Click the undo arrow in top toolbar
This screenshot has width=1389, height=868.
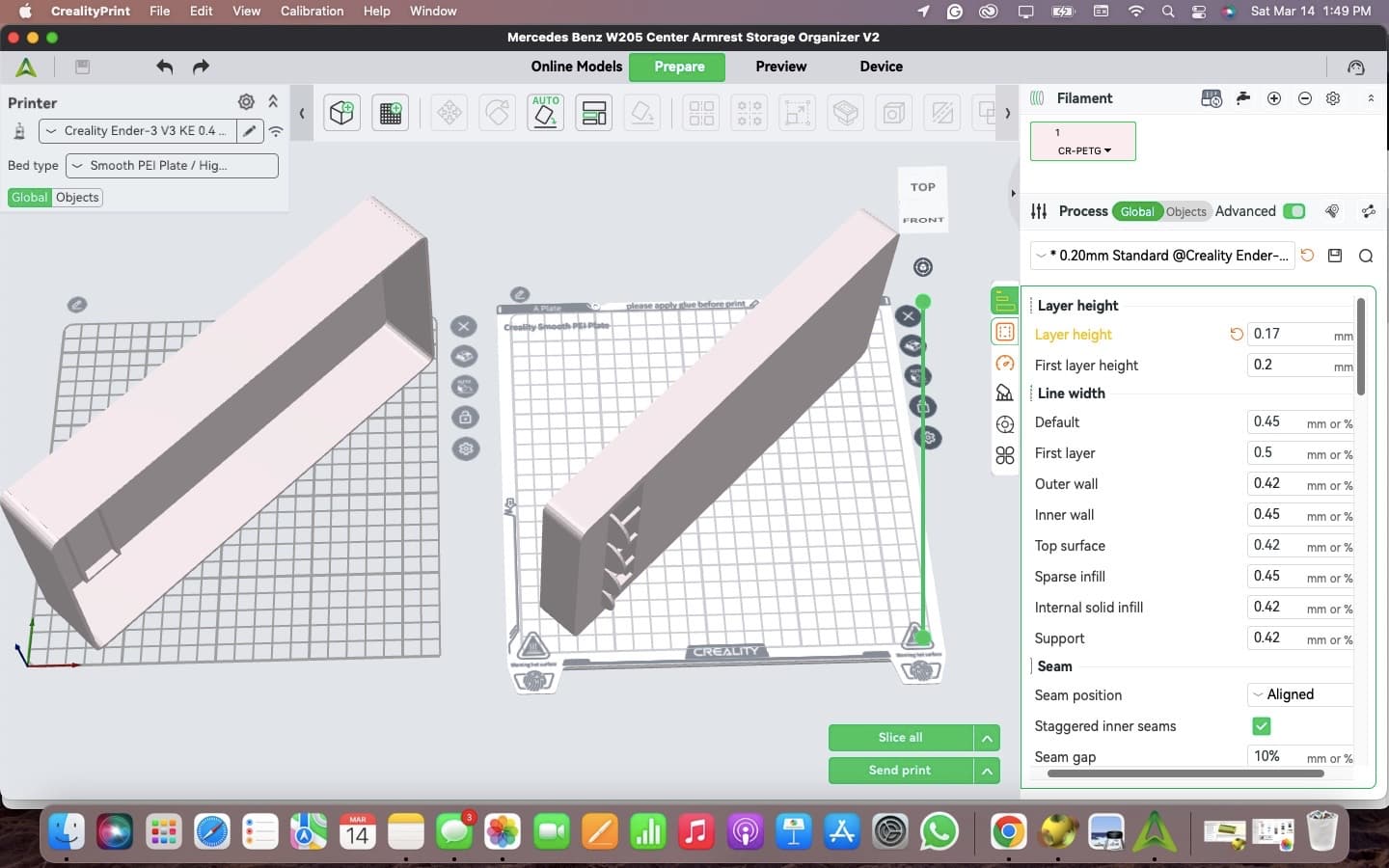pyautogui.click(x=165, y=67)
